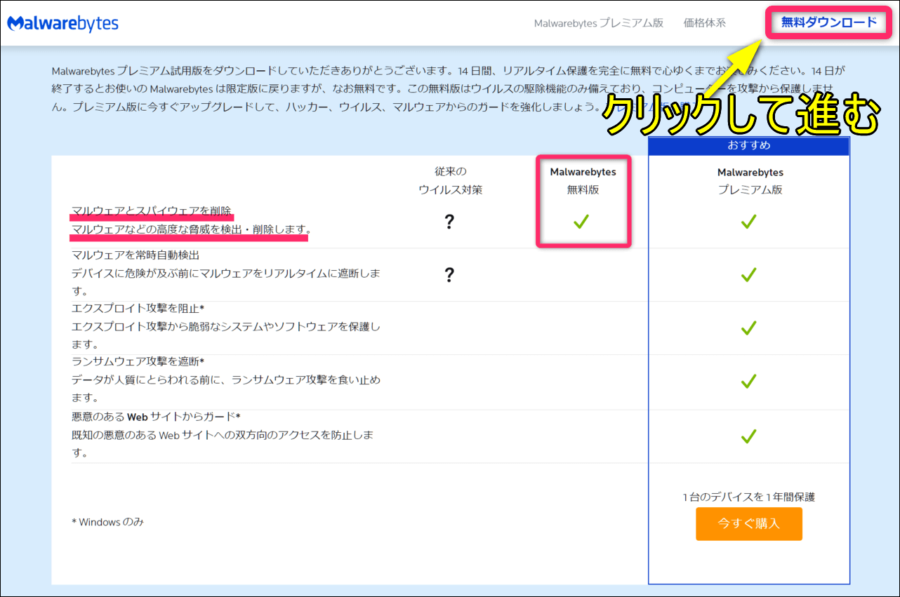Click the エクスプロイト攻撃から脆弱なシステム description
900x597 pixels.
(x=226, y=335)
